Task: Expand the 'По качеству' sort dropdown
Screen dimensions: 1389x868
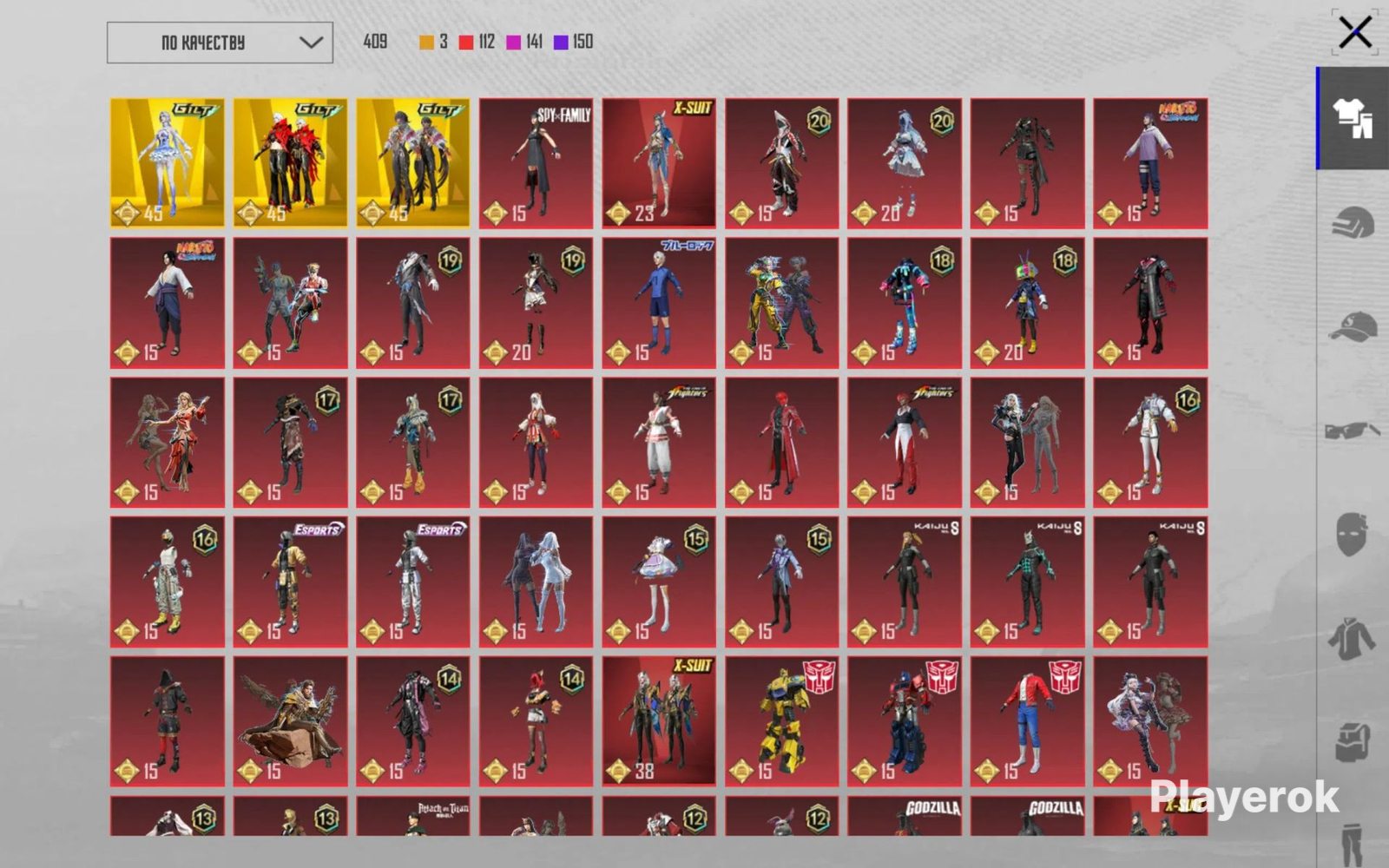Action: 220,43
